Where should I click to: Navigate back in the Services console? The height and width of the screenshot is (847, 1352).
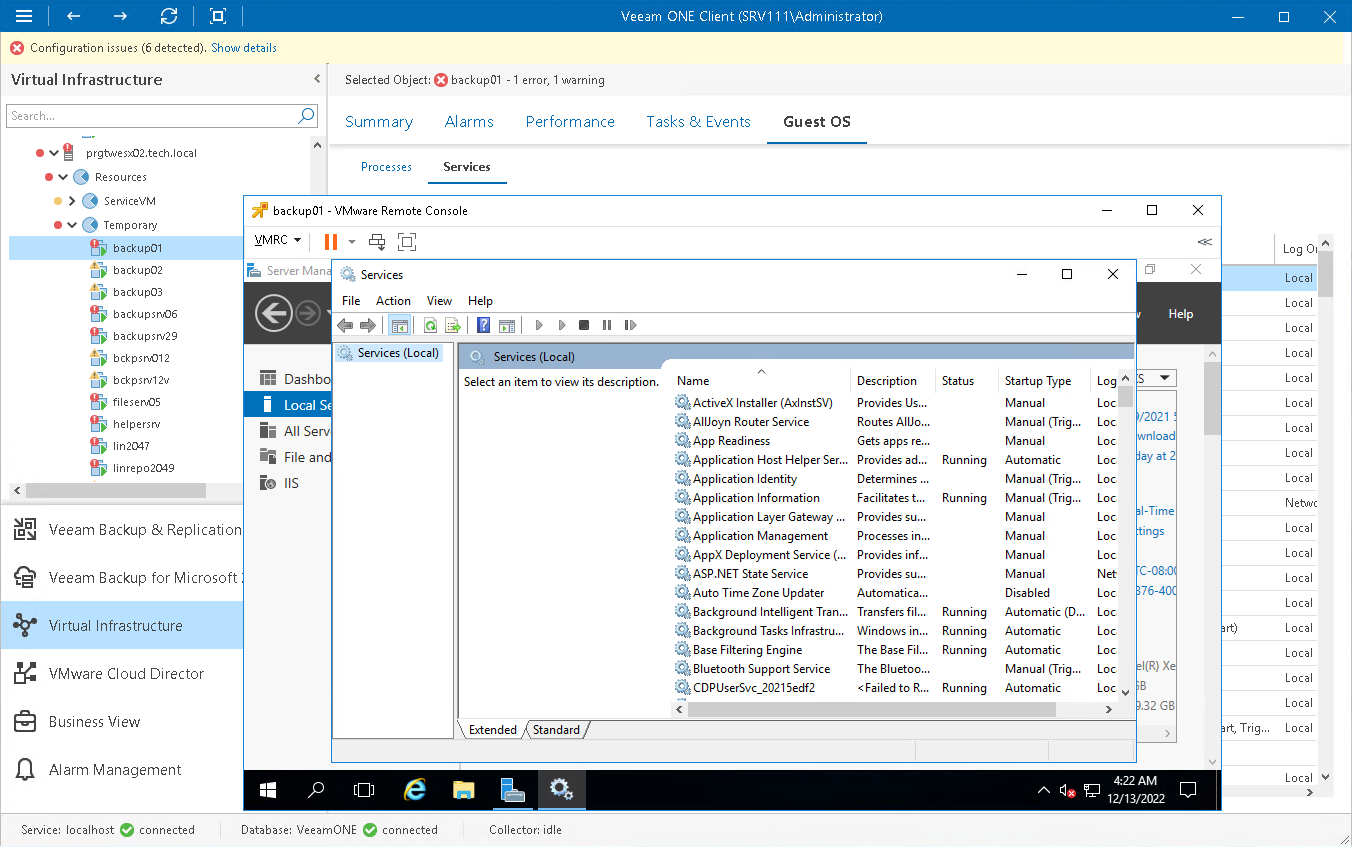click(x=344, y=324)
